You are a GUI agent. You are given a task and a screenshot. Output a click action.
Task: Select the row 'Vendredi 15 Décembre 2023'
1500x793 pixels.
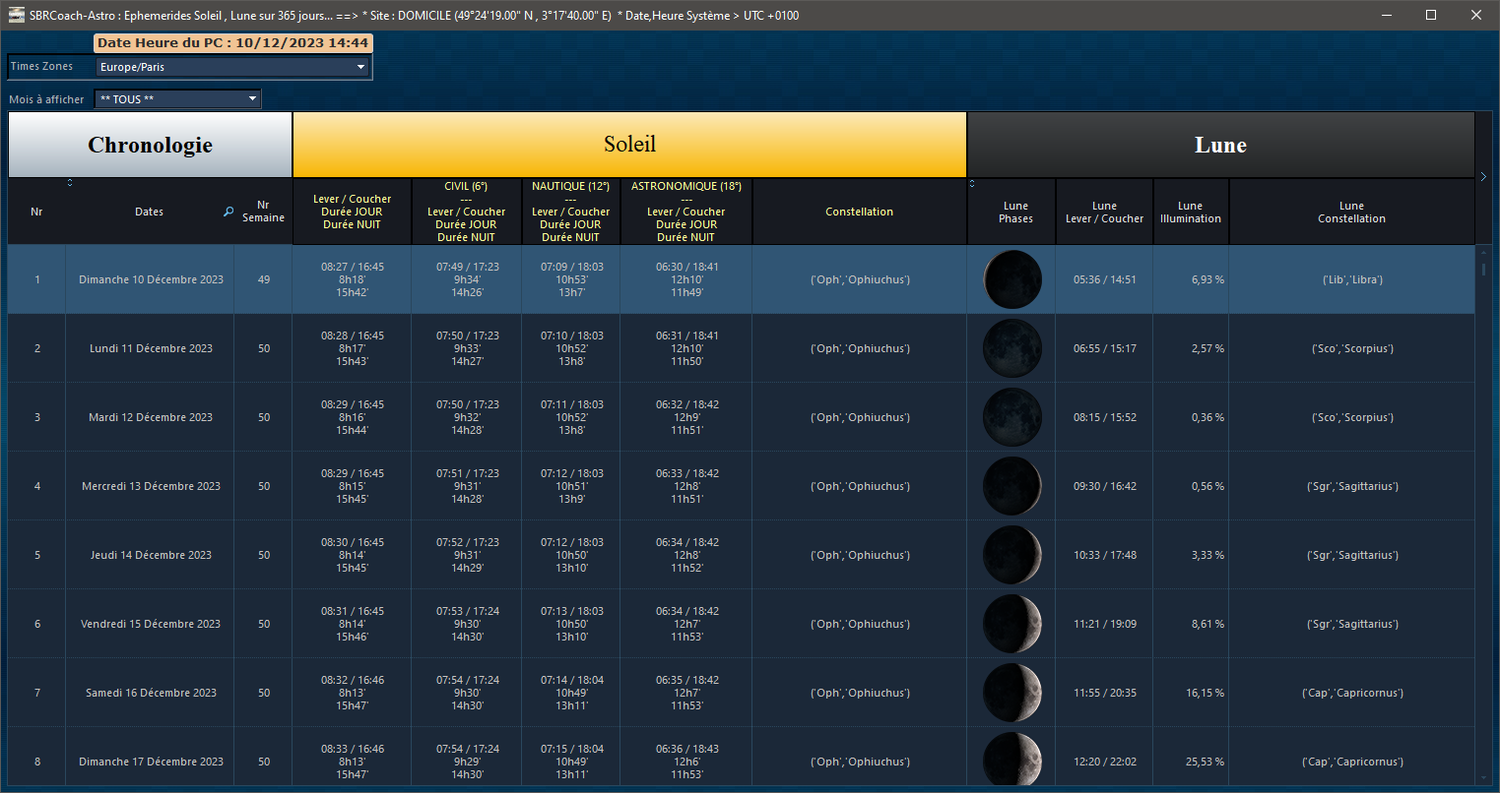(741, 624)
